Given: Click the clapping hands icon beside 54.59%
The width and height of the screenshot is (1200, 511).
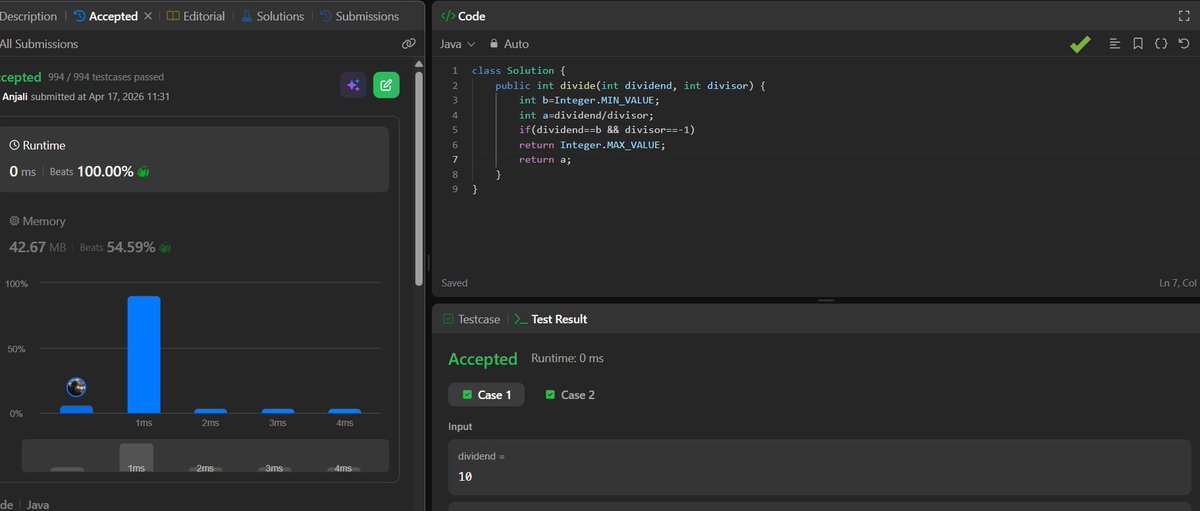Looking at the screenshot, I should (x=165, y=247).
